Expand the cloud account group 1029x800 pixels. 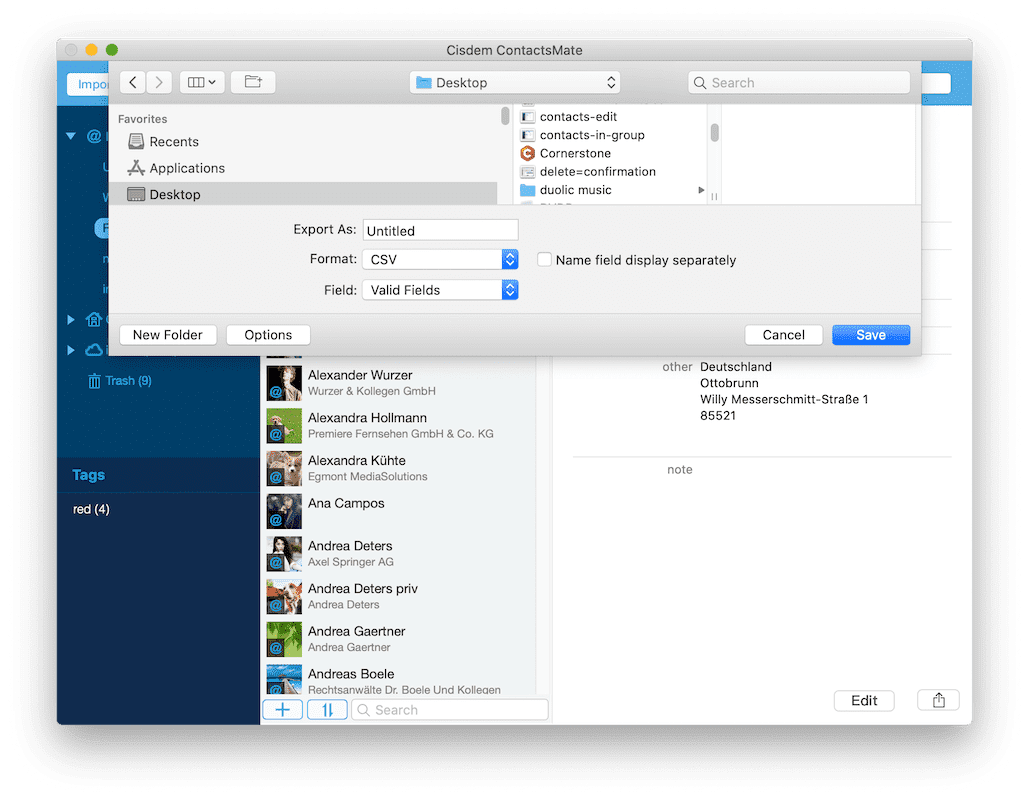coord(71,350)
